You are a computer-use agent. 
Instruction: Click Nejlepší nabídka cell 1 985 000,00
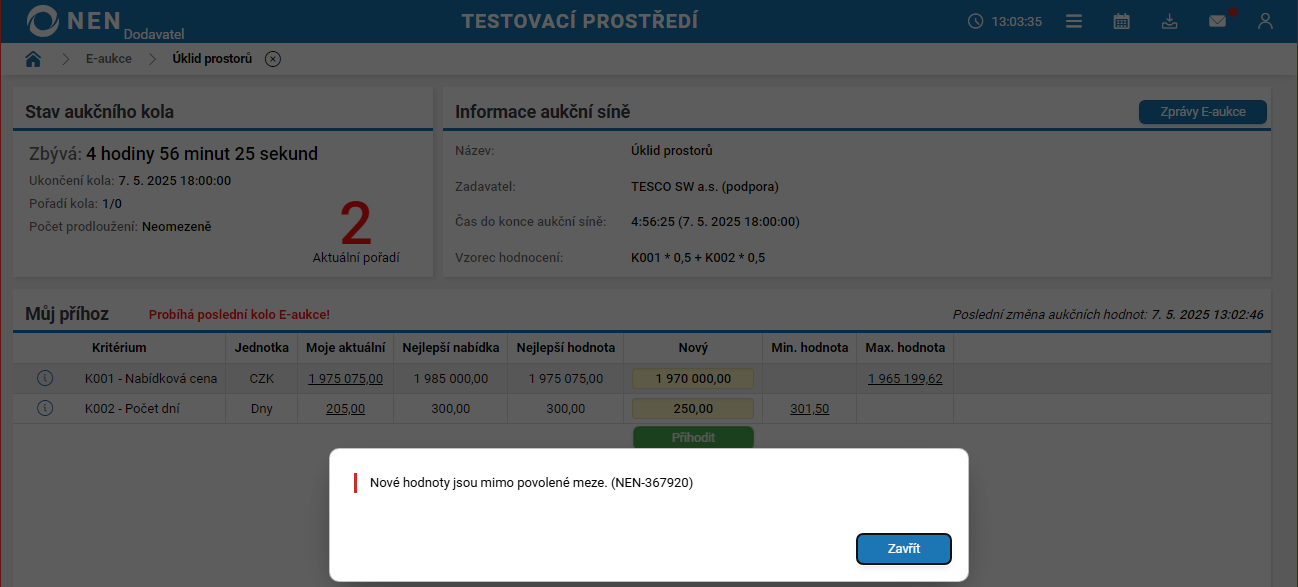(451, 379)
